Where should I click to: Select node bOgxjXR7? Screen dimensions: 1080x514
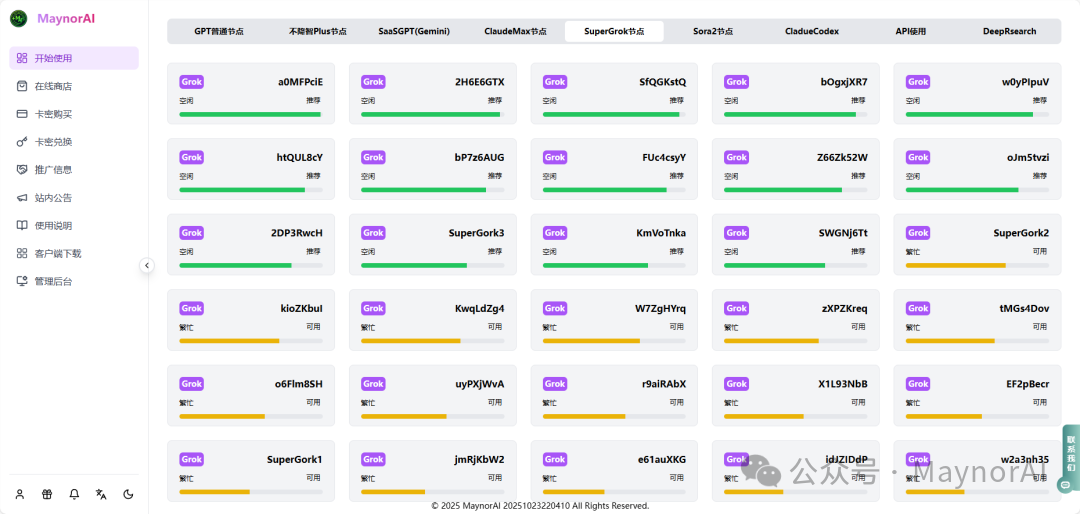click(796, 94)
